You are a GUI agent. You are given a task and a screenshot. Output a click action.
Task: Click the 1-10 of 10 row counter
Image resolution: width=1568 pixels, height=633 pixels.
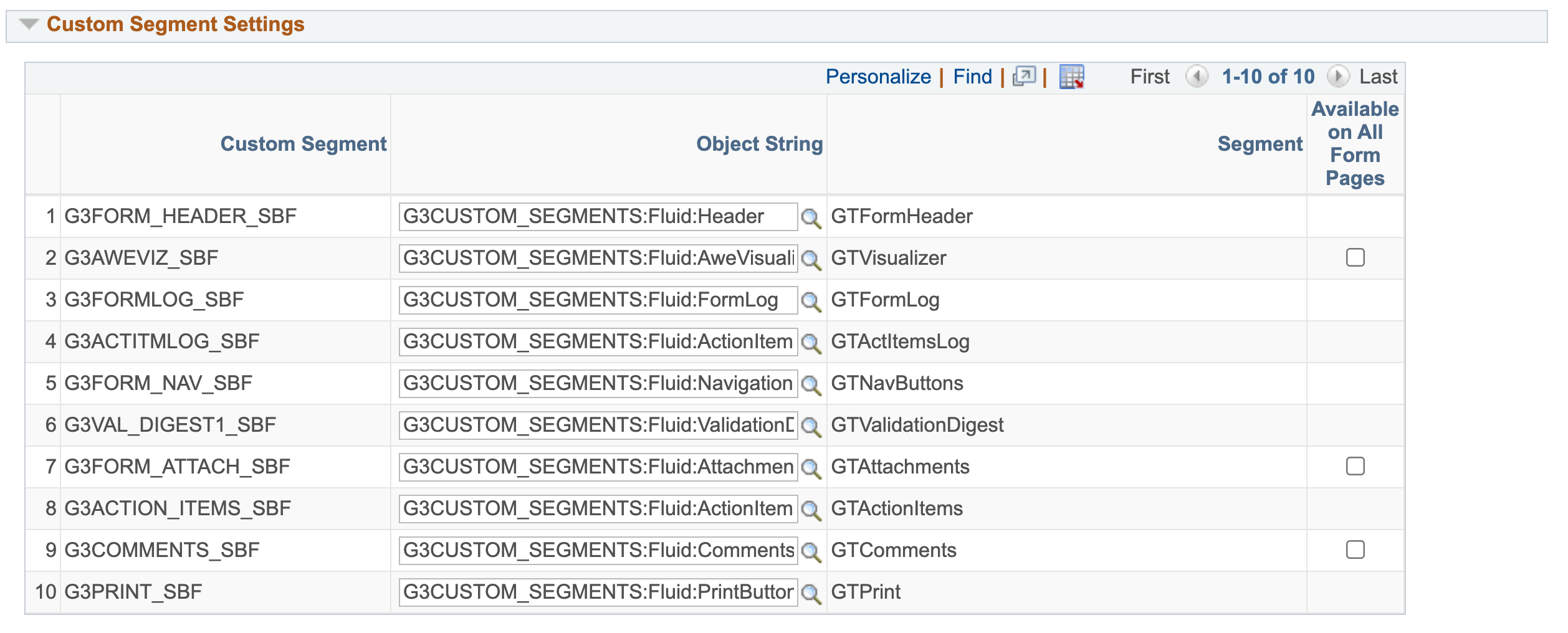[1268, 77]
